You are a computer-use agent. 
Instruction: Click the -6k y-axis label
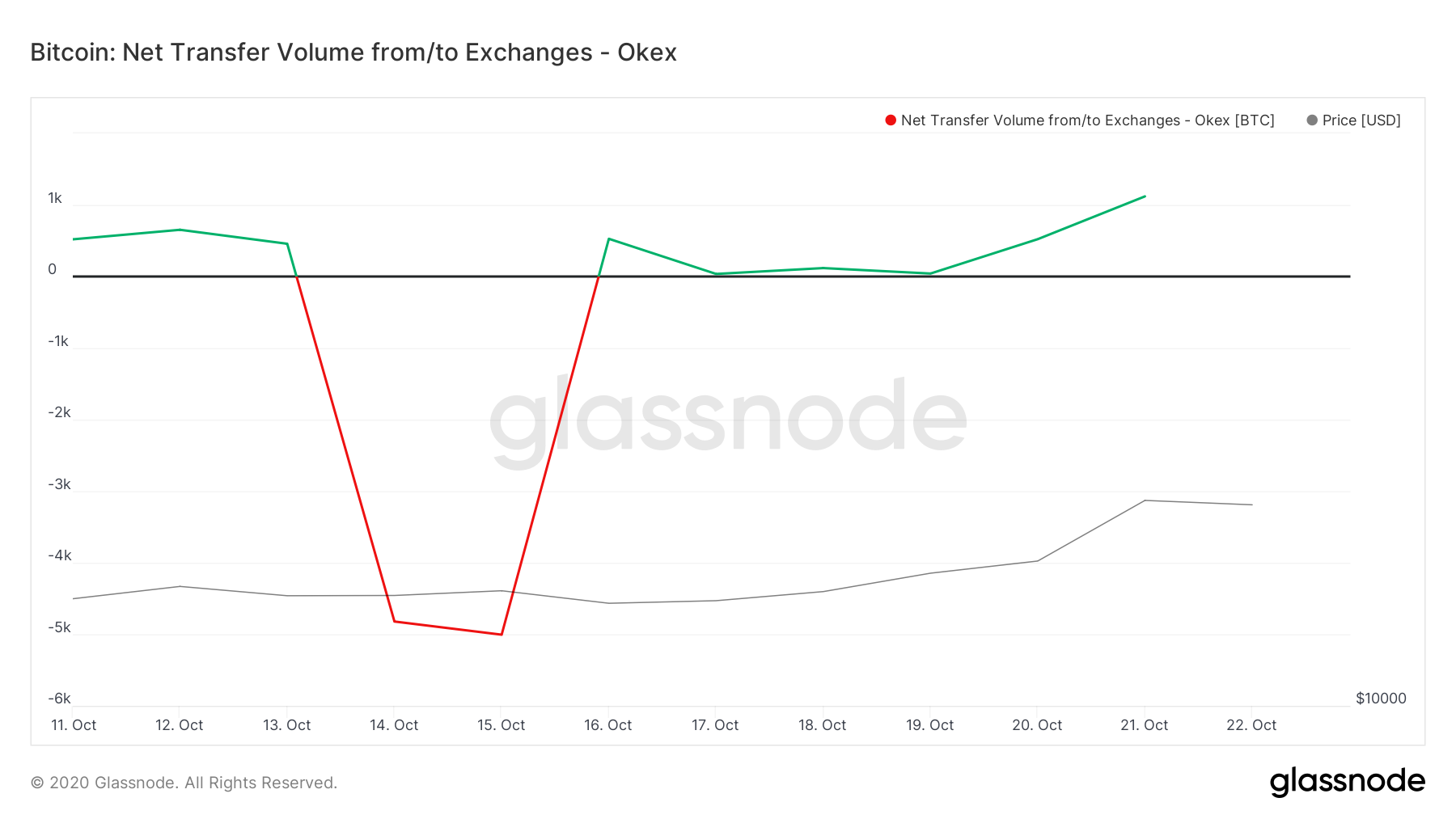point(59,699)
